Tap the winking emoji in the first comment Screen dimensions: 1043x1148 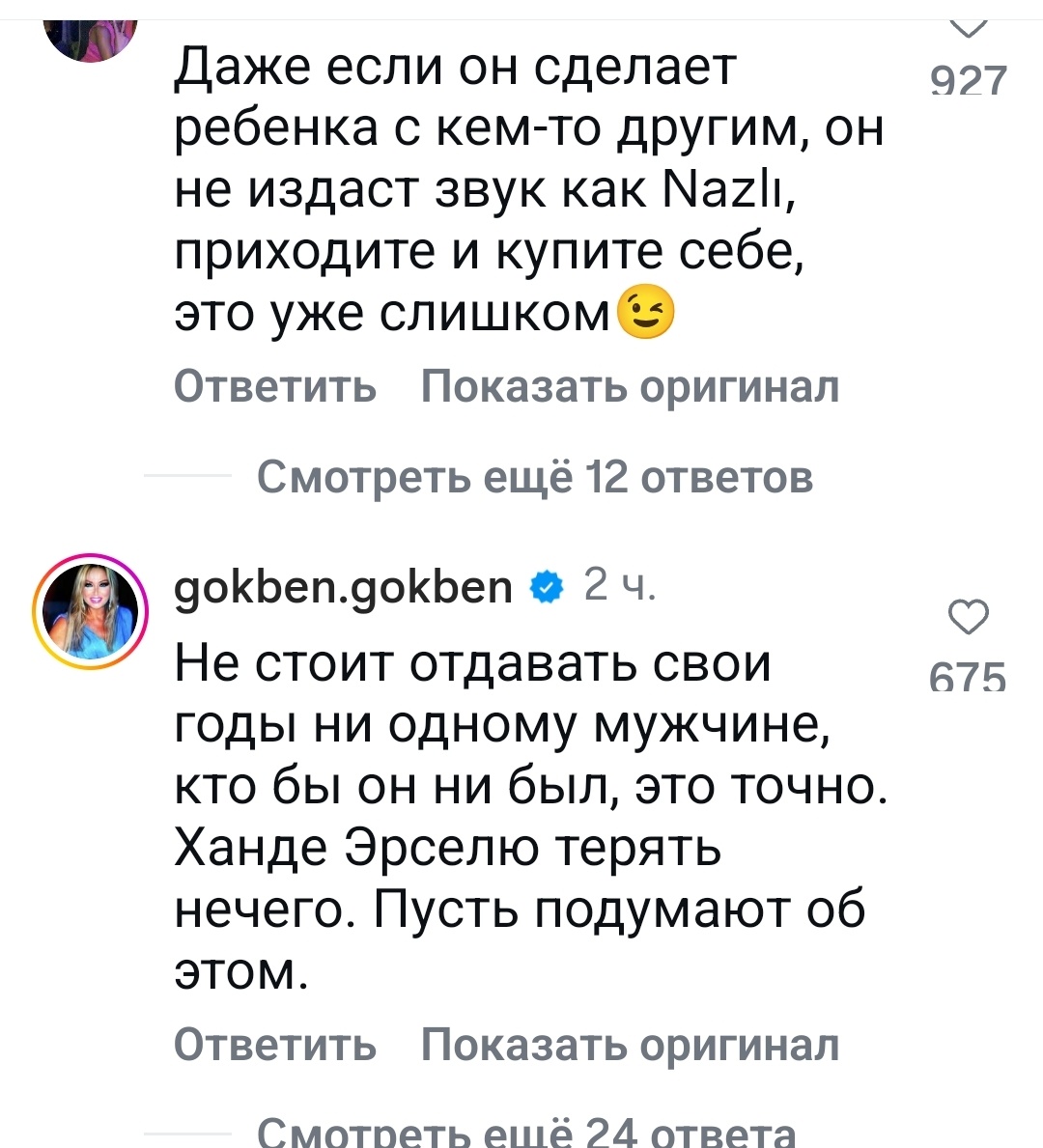[x=645, y=310]
